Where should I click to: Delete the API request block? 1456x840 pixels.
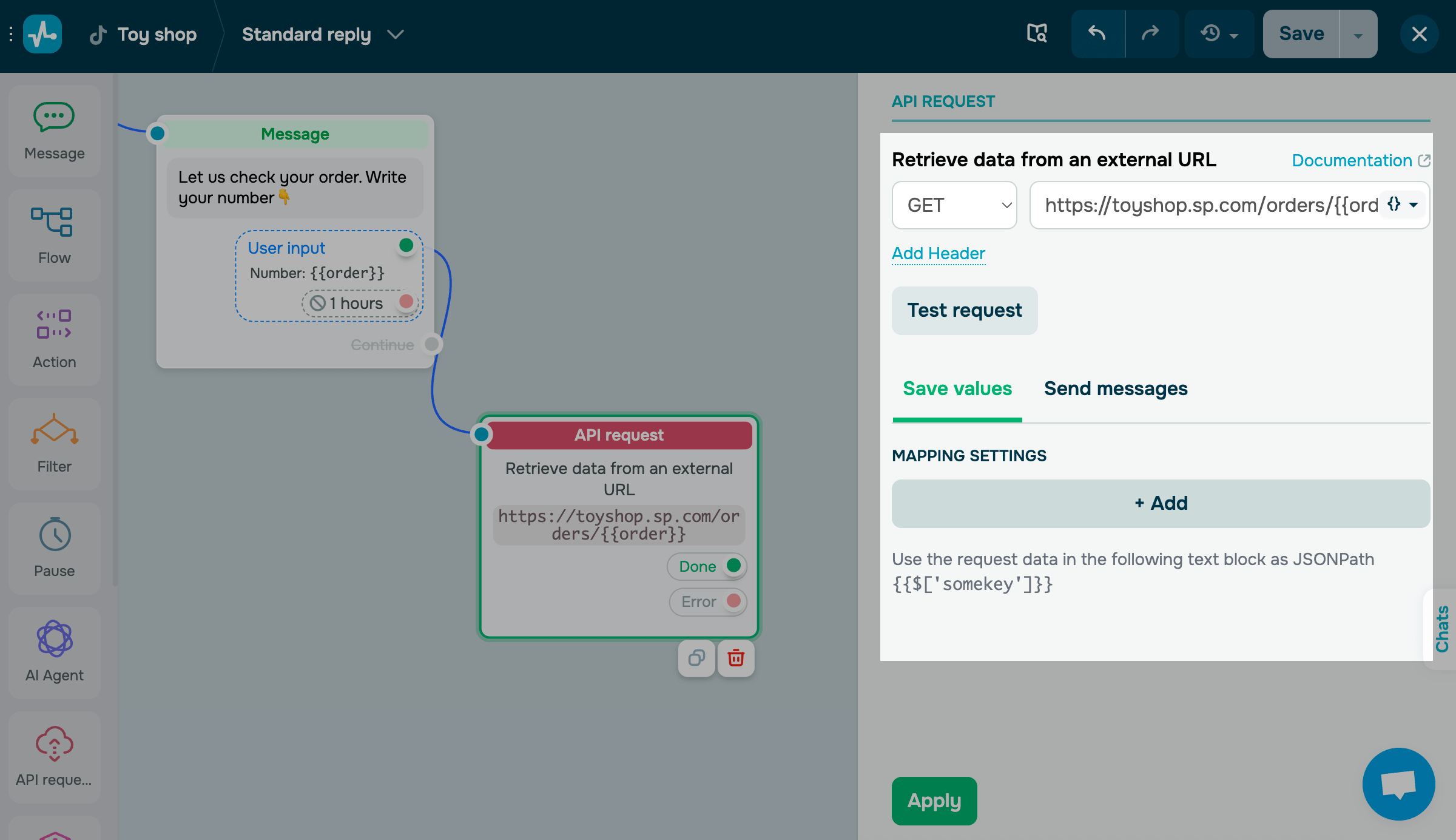736,658
